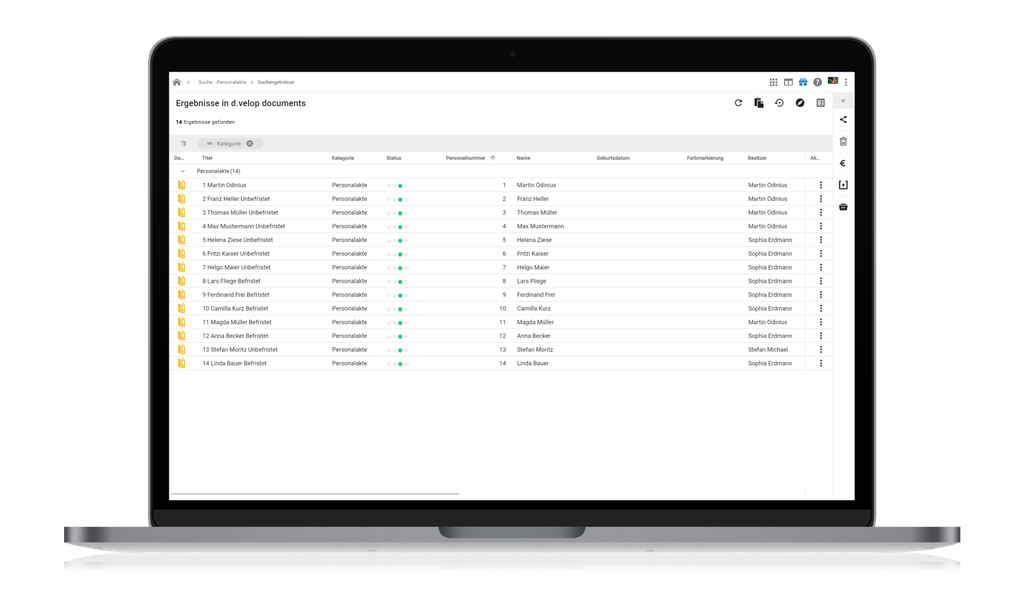This screenshot has width=1024, height=589.
Task: Click the Name column header
Action: click(524, 158)
